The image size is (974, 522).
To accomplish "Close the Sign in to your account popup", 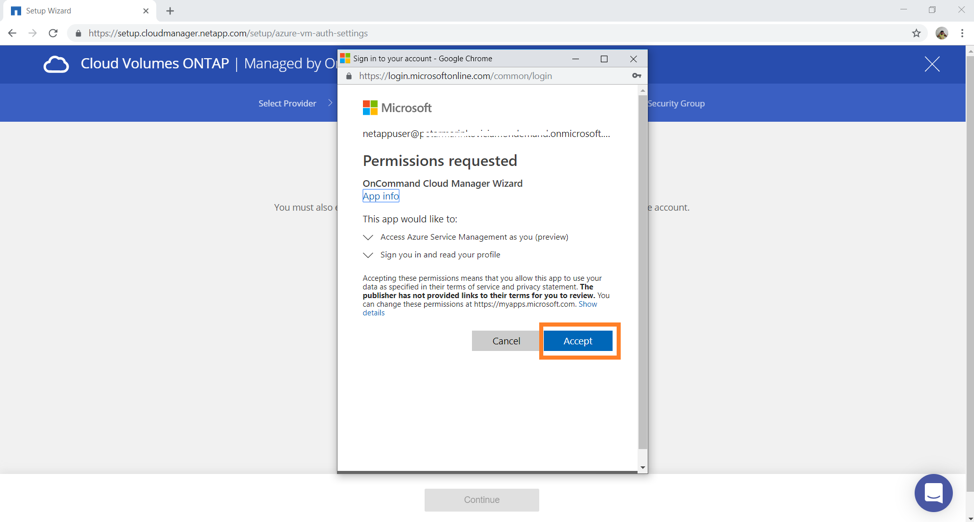I will 633,59.
